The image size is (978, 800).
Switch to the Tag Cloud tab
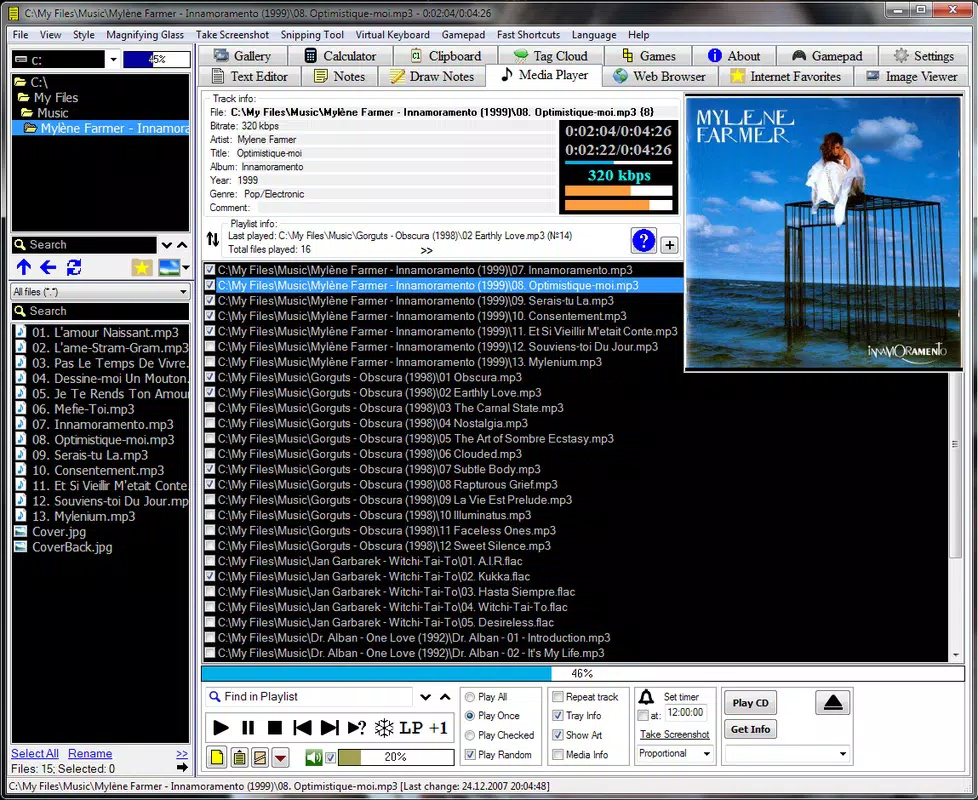coord(551,56)
